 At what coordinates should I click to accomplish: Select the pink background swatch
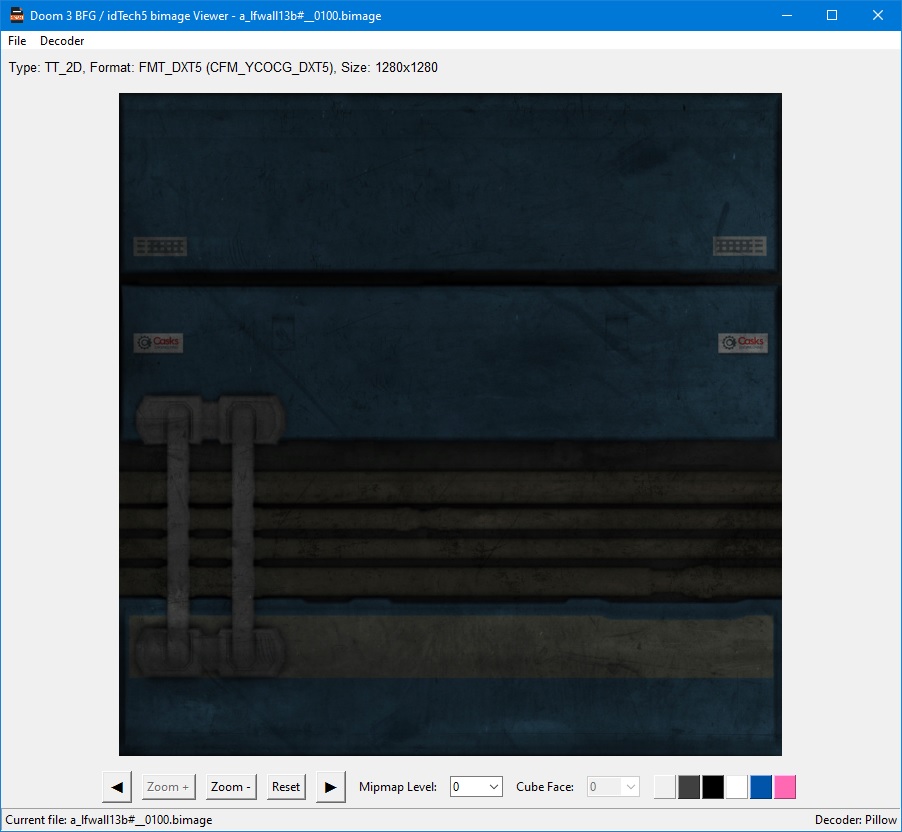coord(785,787)
